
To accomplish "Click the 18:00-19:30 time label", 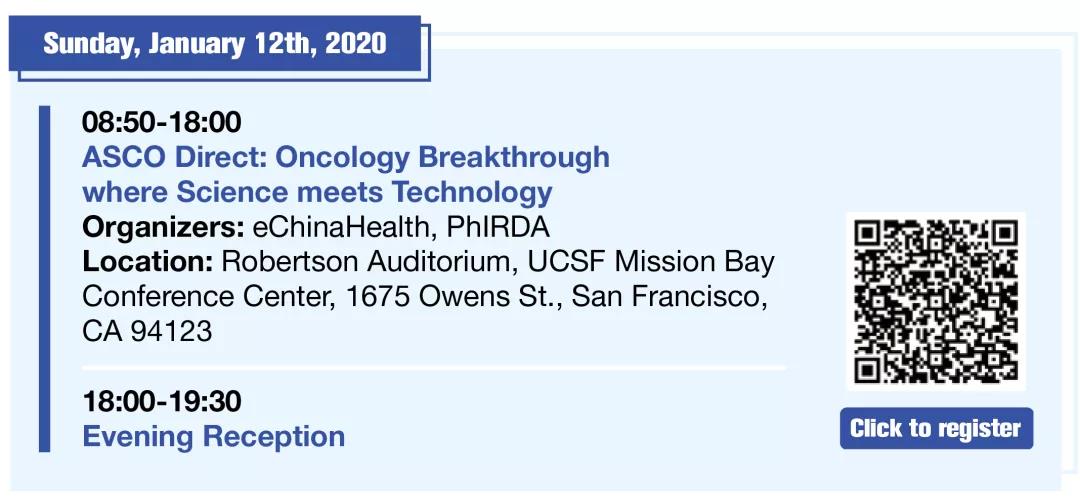I will (x=162, y=401).
